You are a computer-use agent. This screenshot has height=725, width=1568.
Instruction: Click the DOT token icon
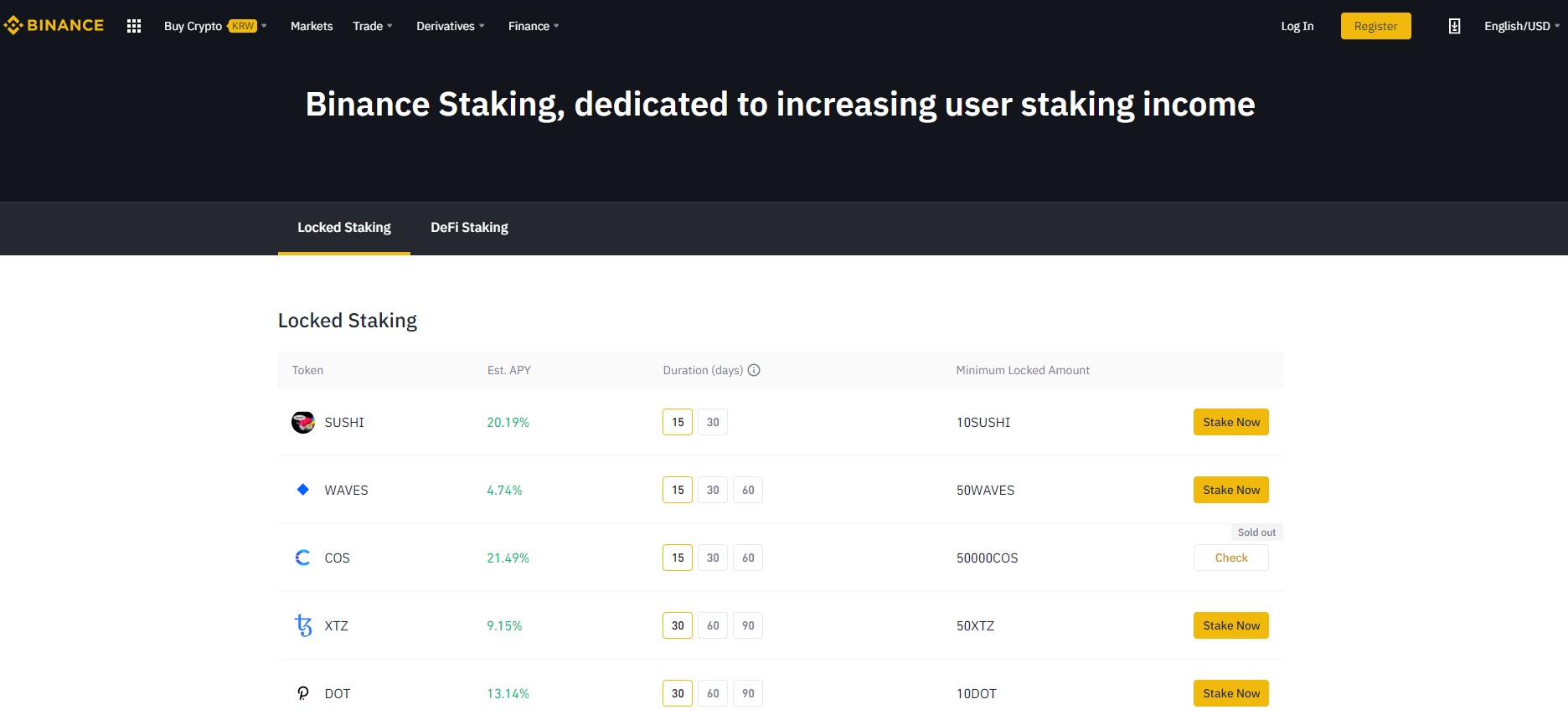303,693
